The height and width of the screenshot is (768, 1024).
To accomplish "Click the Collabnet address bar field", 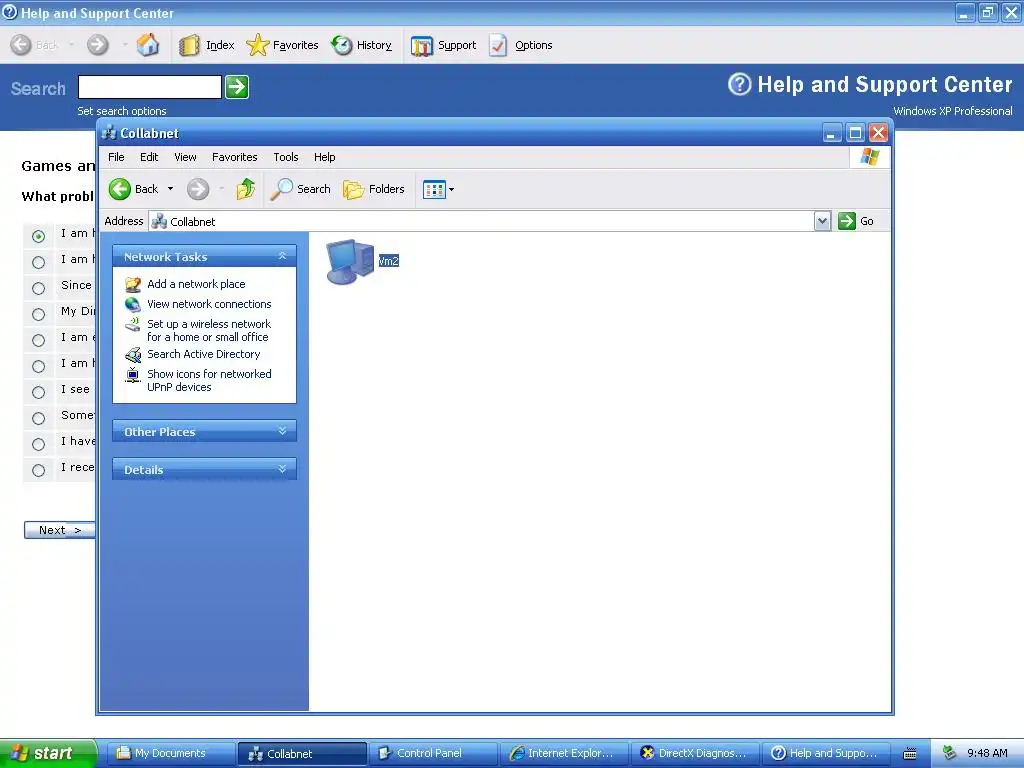I will [482, 221].
